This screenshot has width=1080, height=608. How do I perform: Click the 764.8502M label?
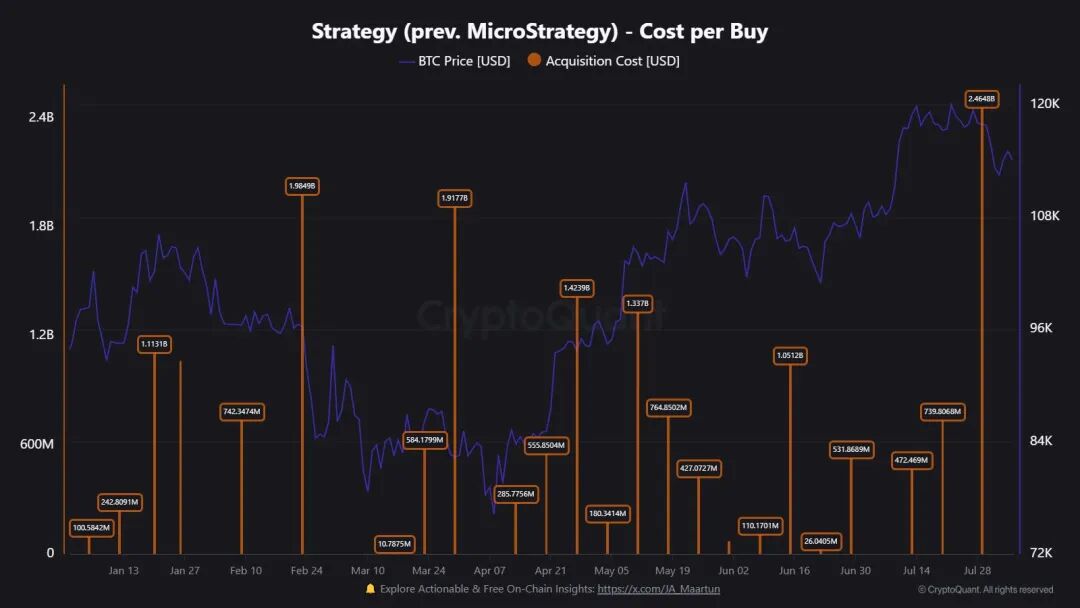coord(669,408)
